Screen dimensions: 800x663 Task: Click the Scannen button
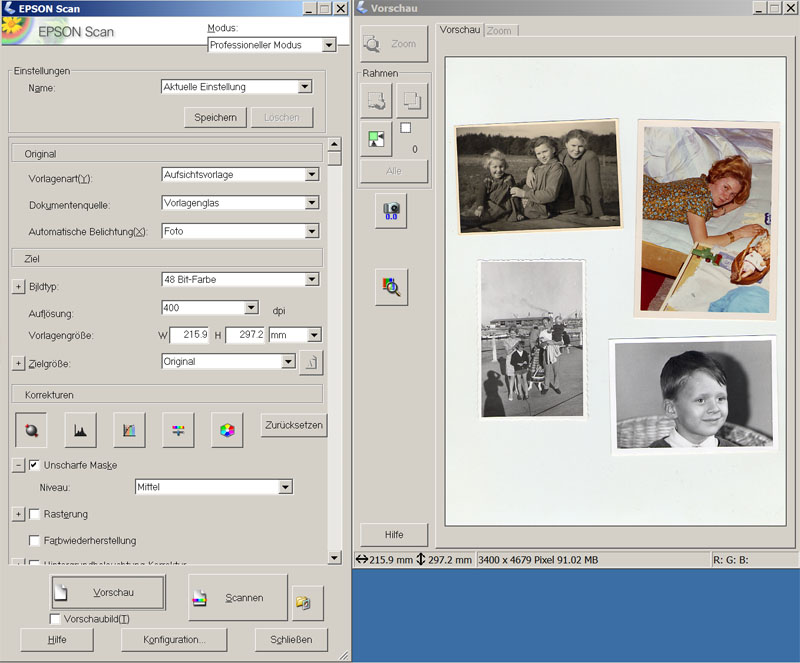pyautogui.click(x=237, y=597)
